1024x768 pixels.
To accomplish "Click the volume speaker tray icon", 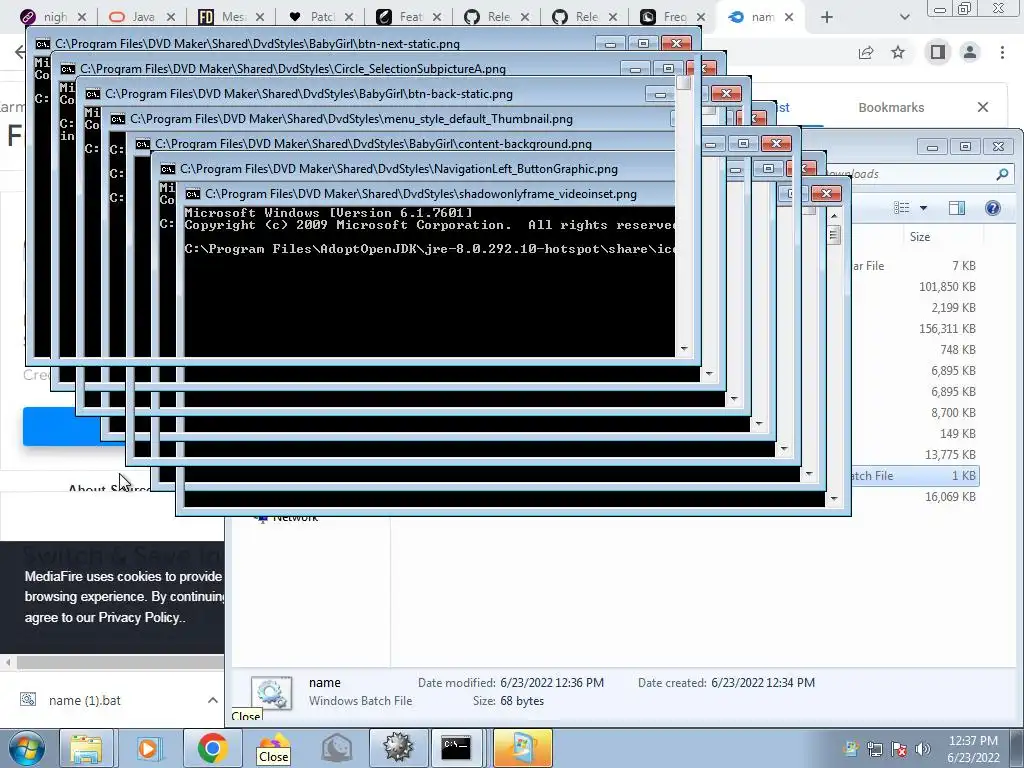I will (922, 748).
